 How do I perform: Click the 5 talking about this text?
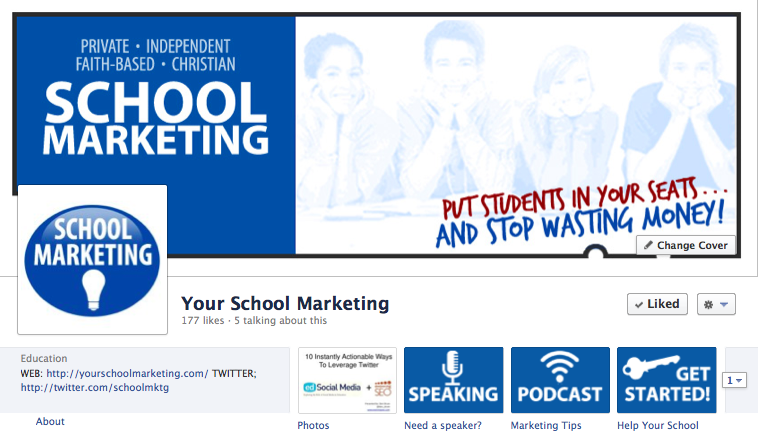280,321
